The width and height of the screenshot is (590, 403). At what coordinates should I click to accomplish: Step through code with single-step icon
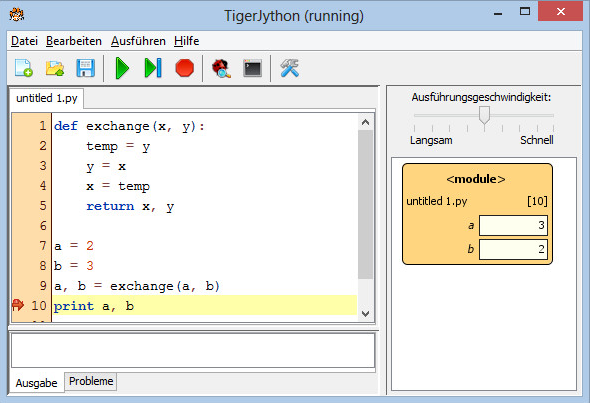(153, 68)
